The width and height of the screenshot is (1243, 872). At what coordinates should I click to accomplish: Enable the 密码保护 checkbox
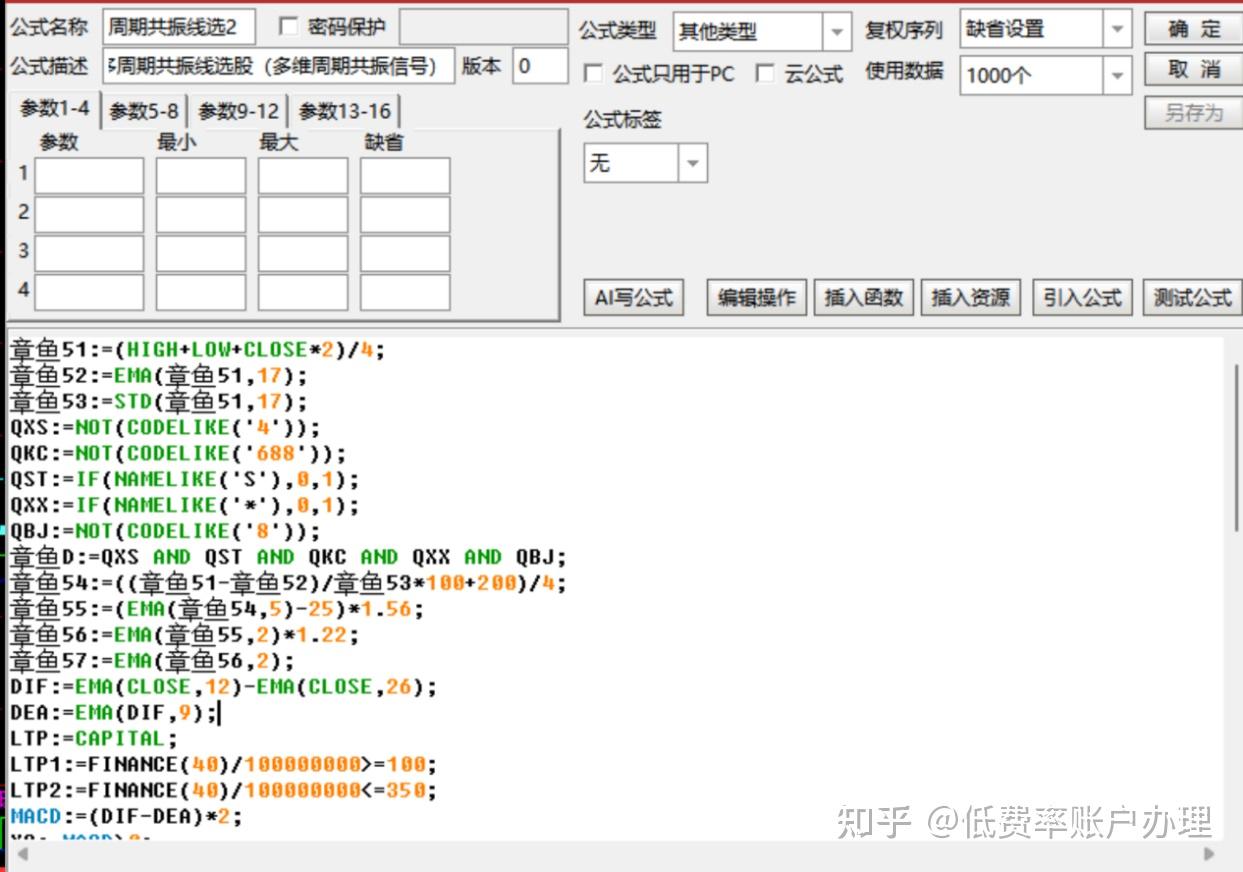(x=290, y=27)
